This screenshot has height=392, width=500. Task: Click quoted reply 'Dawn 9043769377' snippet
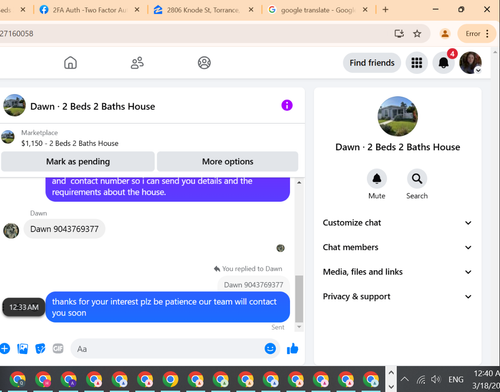click(x=253, y=284)
